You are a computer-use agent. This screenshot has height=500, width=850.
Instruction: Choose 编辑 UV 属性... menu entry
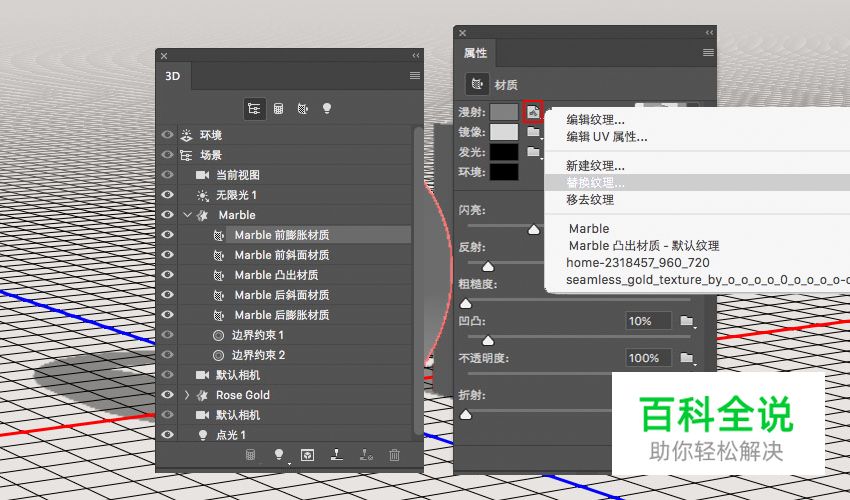pyautogui.click(x=607, y=137)
